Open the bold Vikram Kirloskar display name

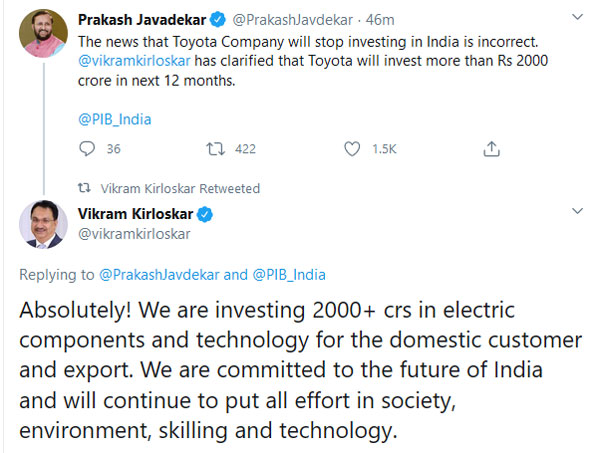(134, 214)
